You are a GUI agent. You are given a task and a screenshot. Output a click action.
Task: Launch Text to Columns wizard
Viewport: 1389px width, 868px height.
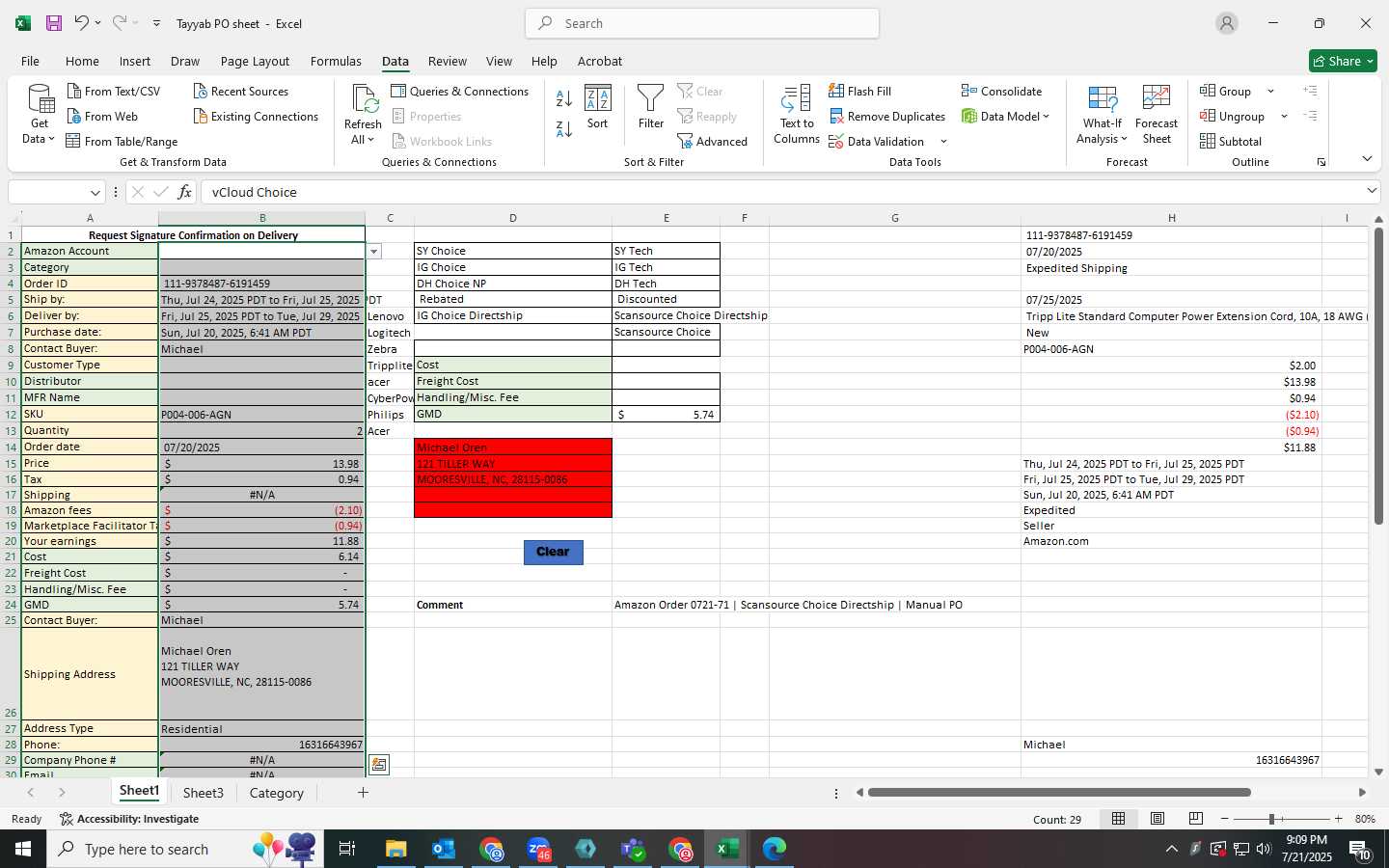tap(797, 114)
